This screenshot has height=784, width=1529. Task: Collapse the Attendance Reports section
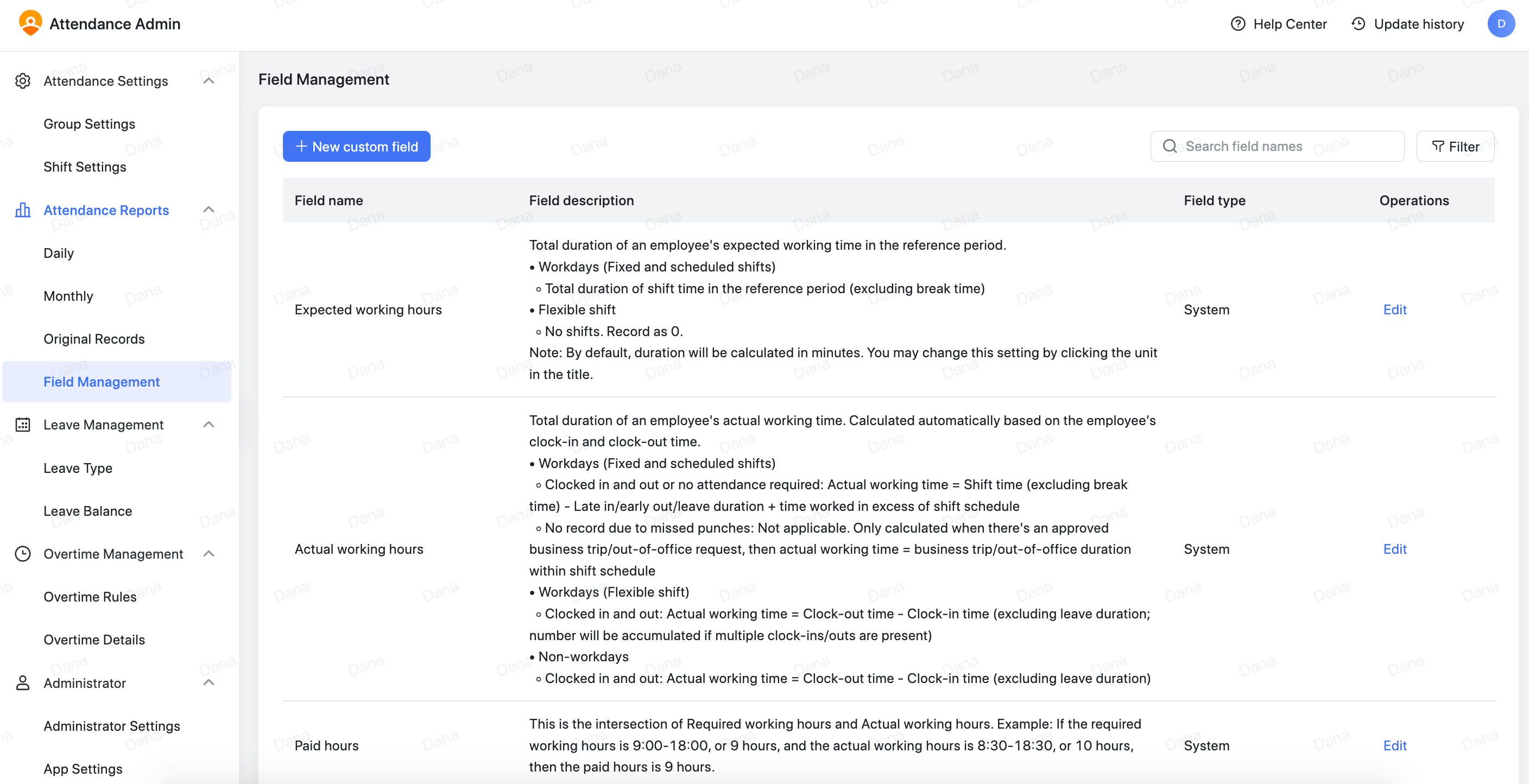208,210
